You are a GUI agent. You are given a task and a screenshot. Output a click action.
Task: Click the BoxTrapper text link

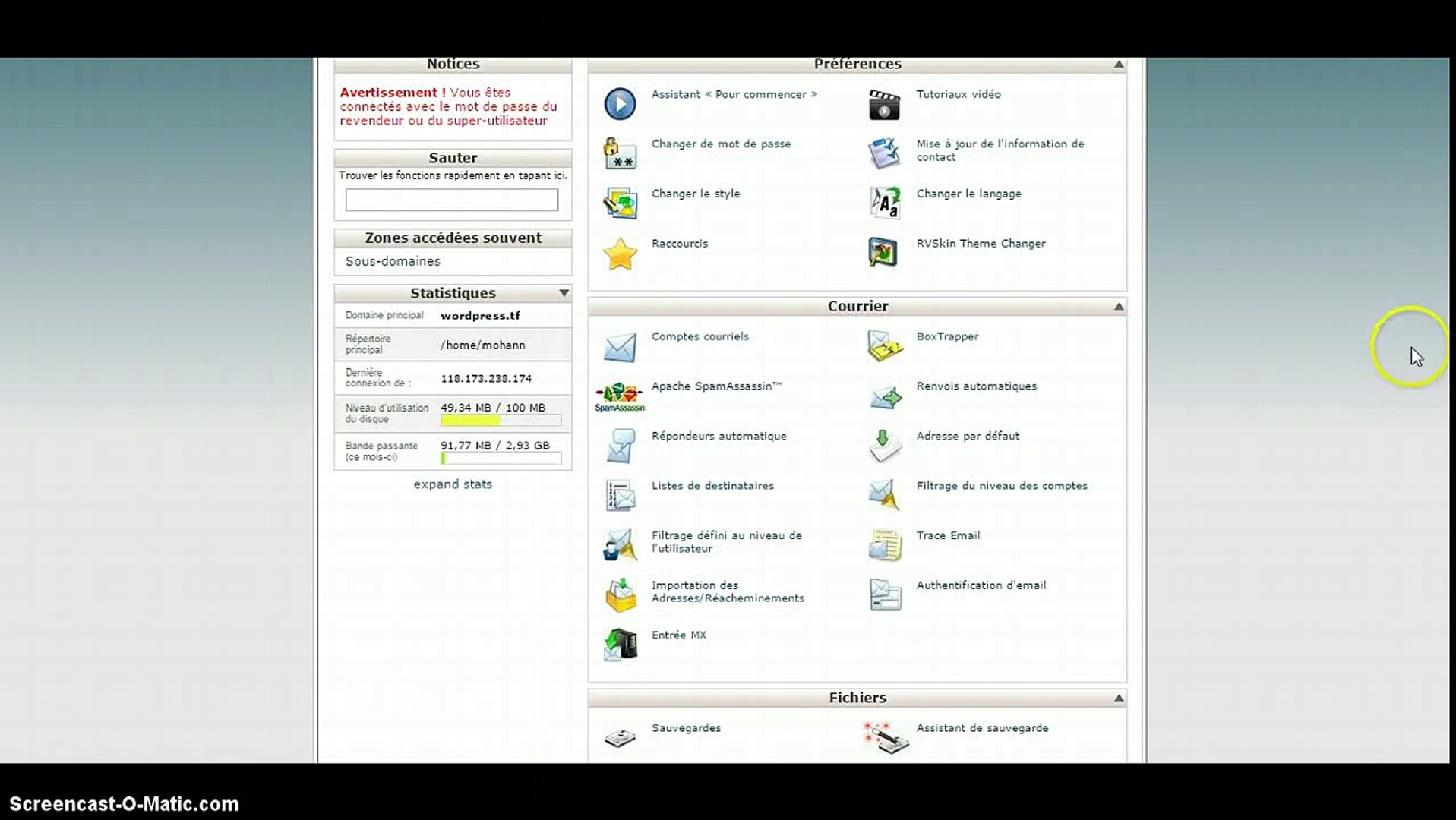[947, 337]
